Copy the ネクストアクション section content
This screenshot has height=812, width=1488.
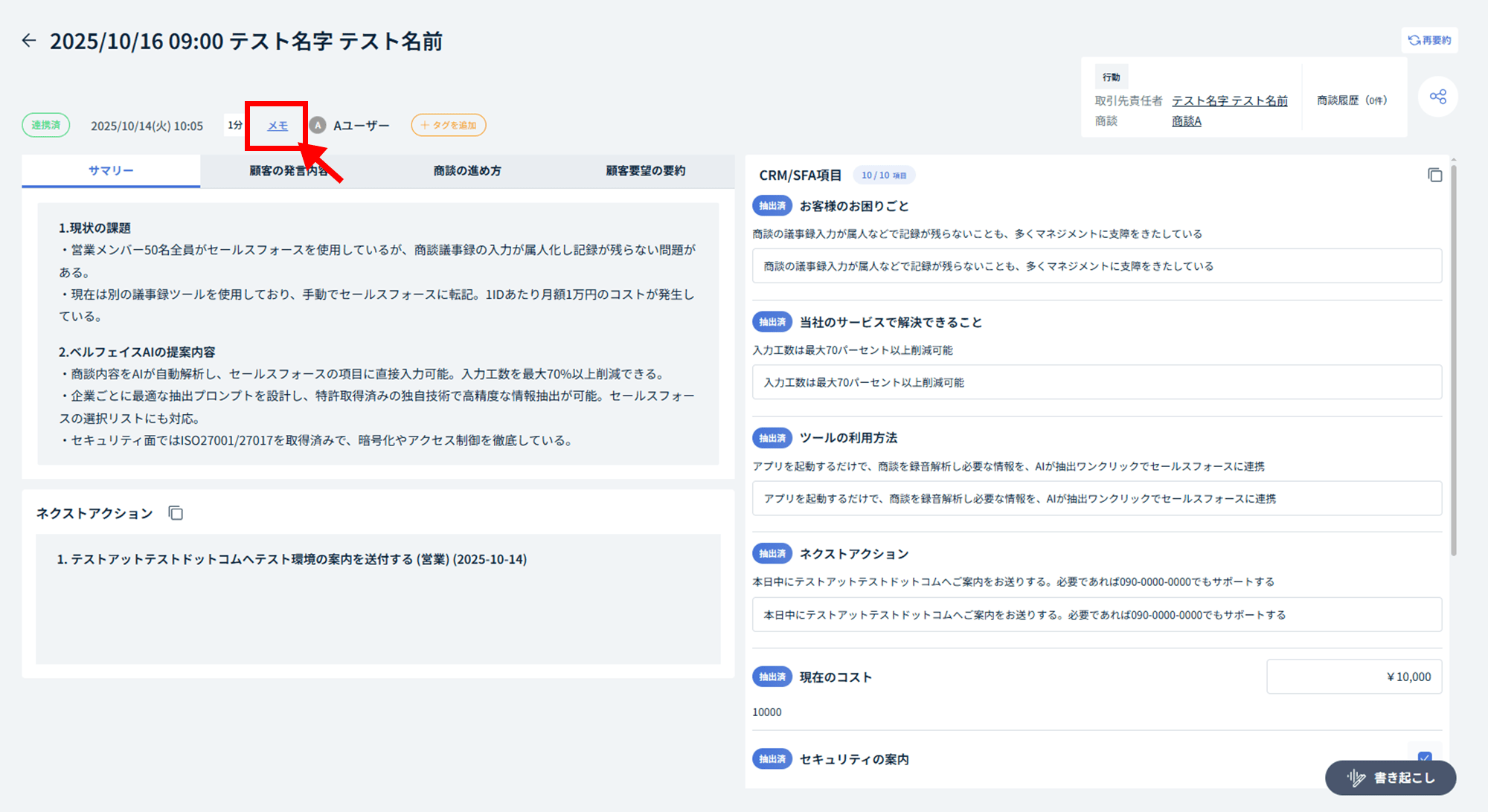pyautogui.click(x=176, y=513)
